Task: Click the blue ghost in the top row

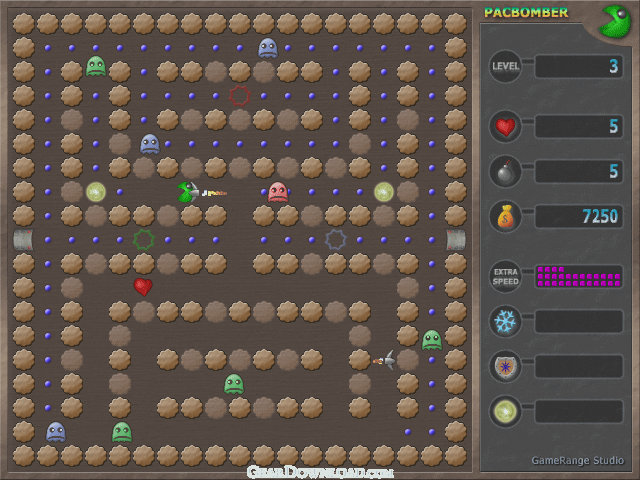Action: point(268,48)
